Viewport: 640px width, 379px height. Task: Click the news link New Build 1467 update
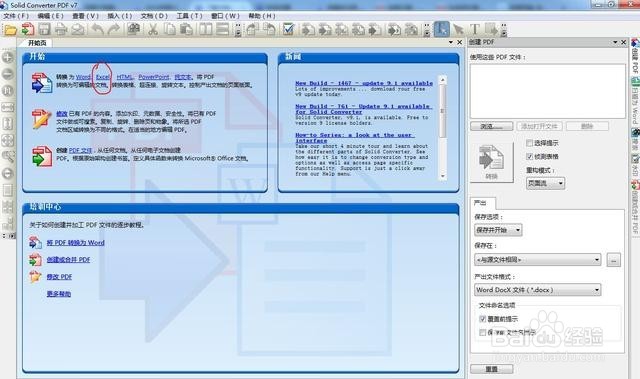tap(364, 83)
